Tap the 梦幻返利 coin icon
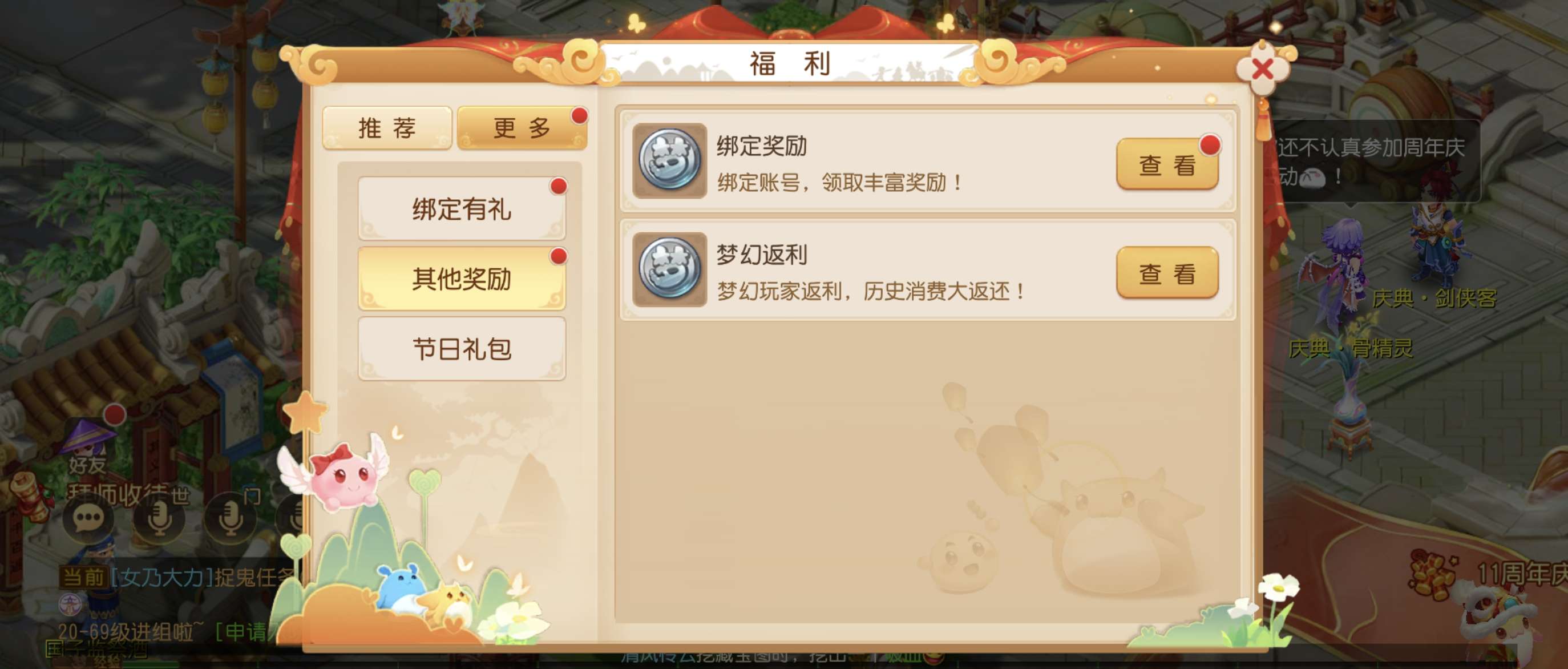Screen dimensions: 1568x669 click(669, 269)
